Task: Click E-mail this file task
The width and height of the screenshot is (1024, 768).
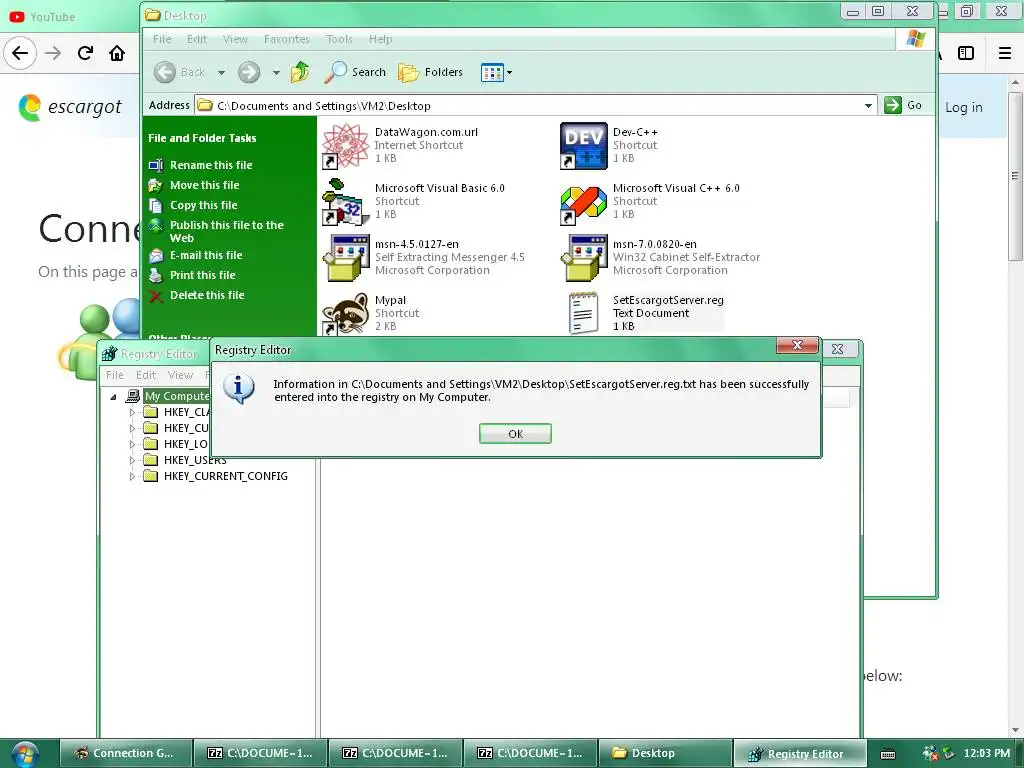Action: click(x=206, y=255)
